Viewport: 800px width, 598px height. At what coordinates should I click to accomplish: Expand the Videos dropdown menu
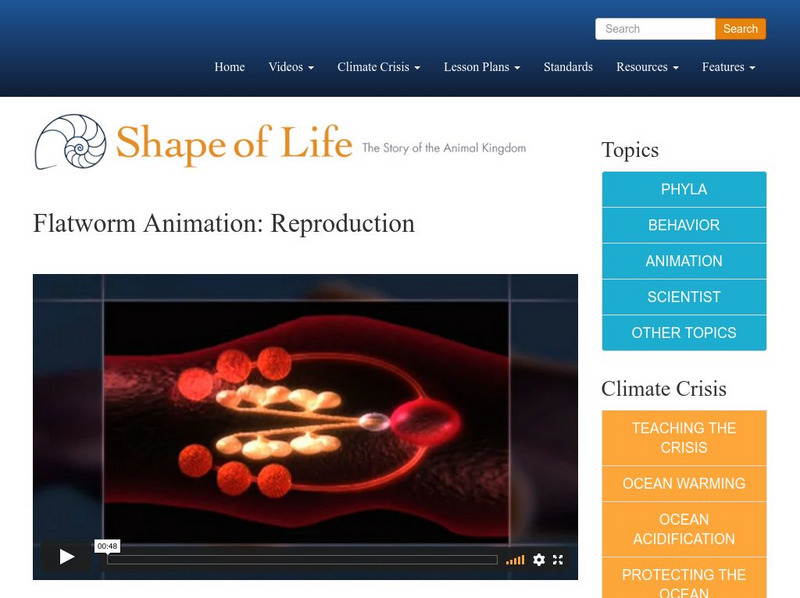(x=291, y=67)
